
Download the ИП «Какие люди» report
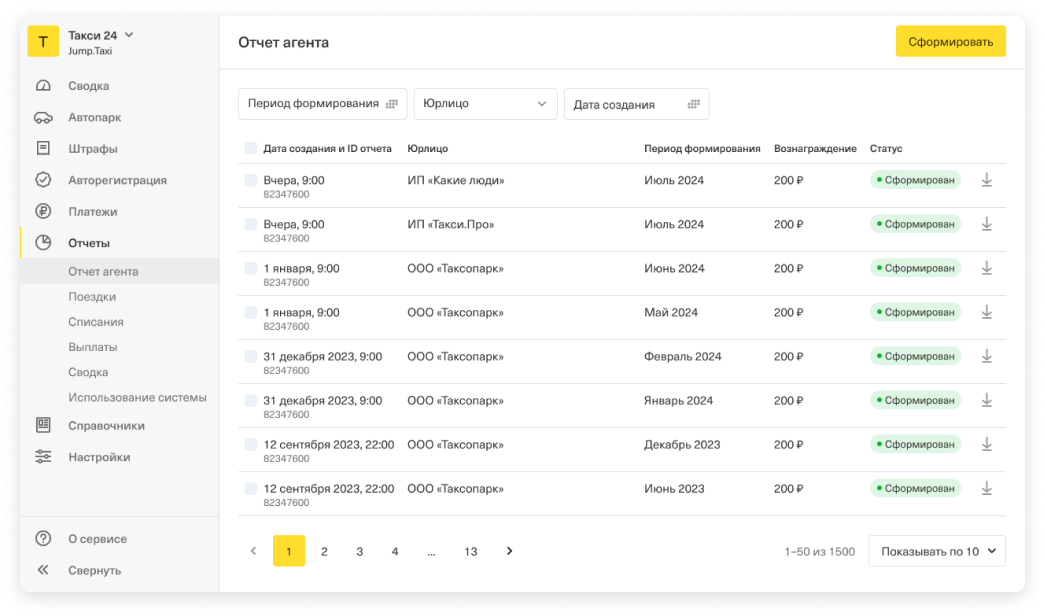pyautogui.click(x=986, y=180)
